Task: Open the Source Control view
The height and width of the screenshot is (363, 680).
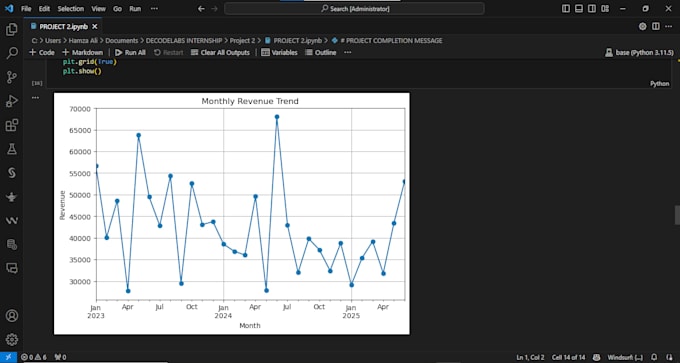Action: click(12, 77)
